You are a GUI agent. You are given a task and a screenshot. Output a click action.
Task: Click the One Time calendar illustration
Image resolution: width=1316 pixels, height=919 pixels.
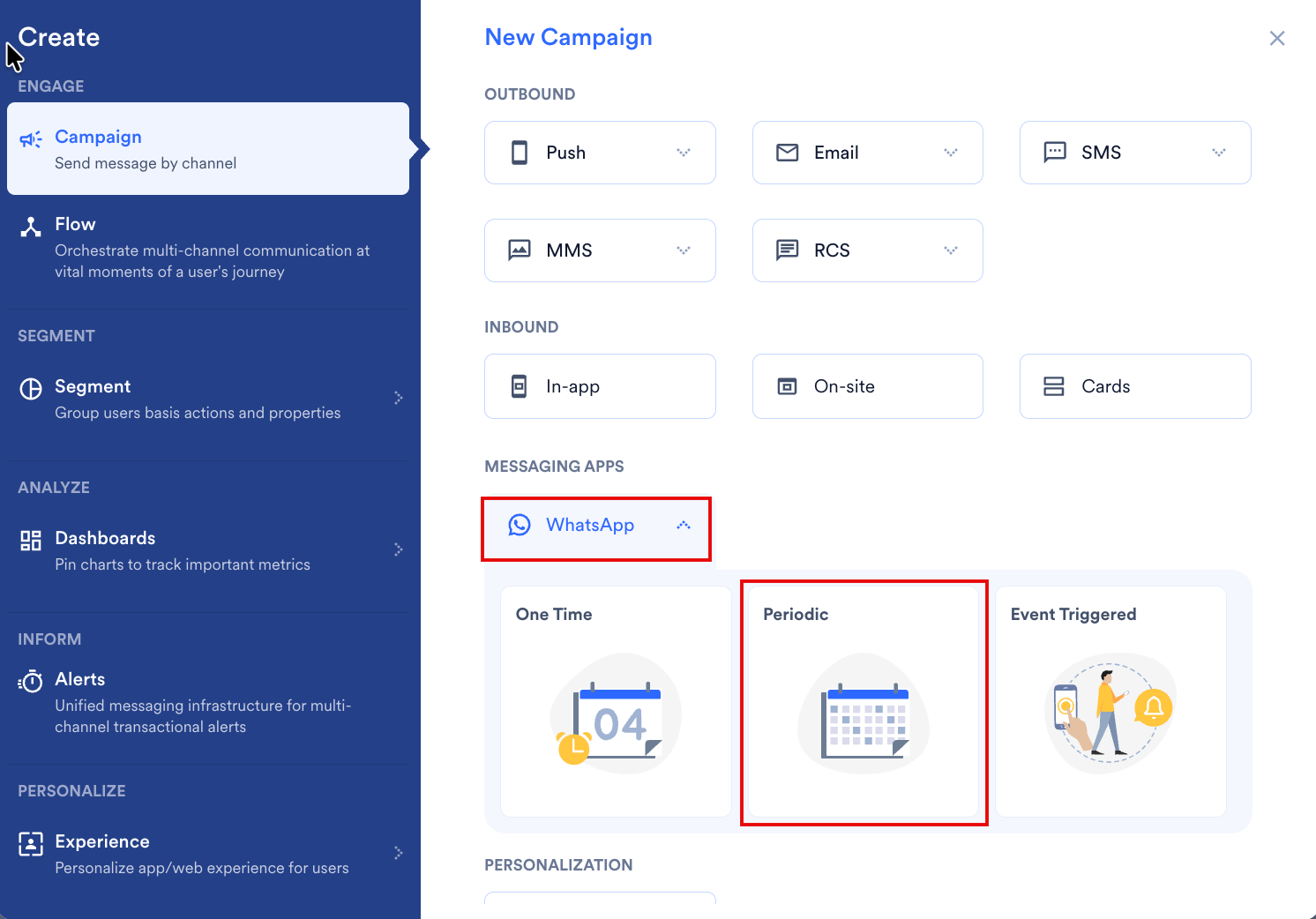(616, 714)
